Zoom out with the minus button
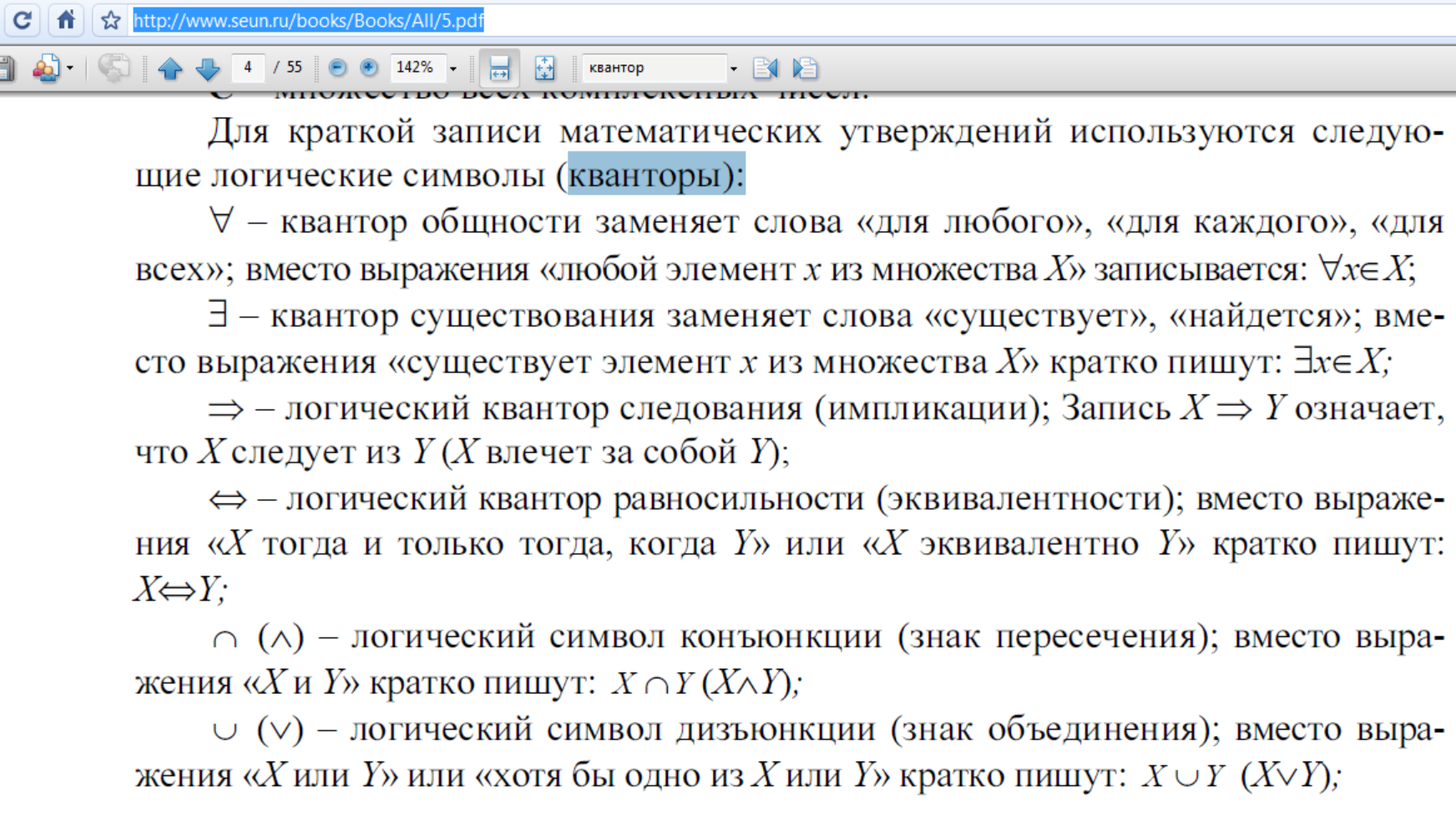The image size is (1456, 816). coord(337,68)
